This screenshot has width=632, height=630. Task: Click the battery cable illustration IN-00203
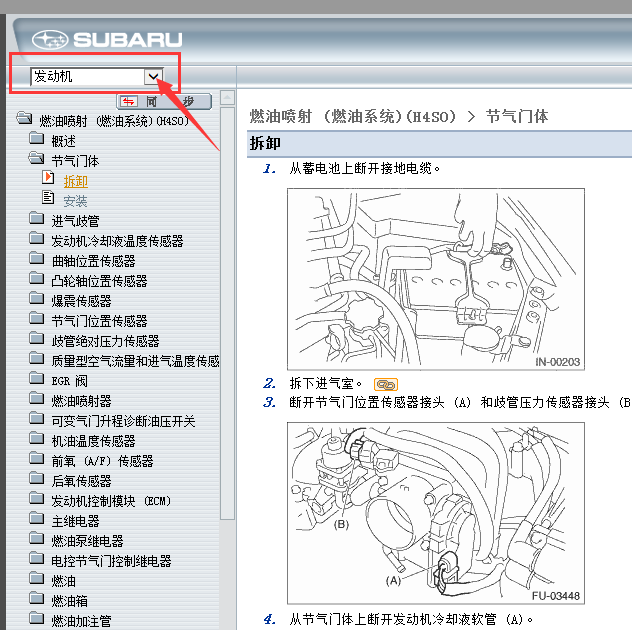(x=436, y=279)
